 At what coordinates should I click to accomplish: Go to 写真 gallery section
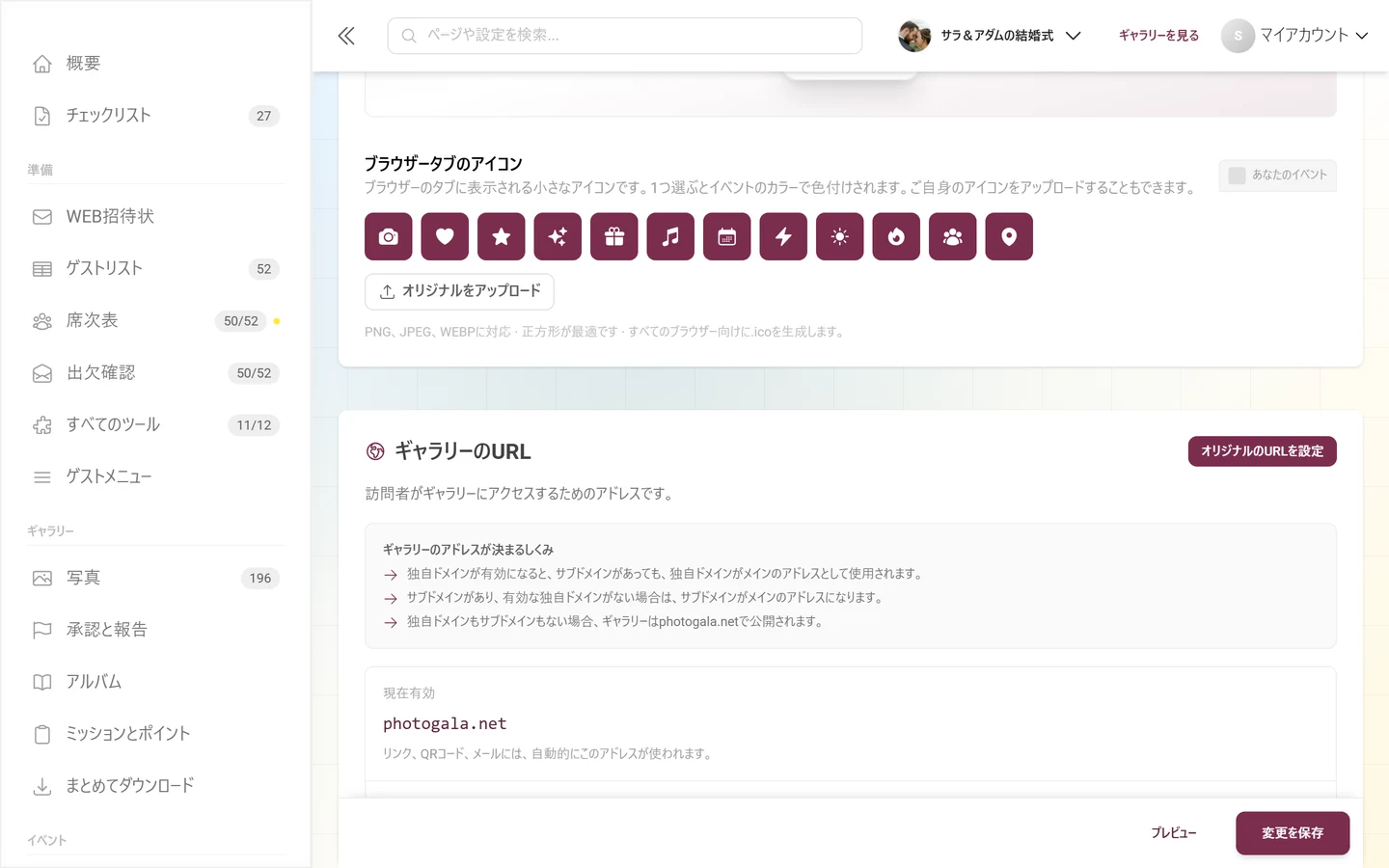[x=155, y=579]
